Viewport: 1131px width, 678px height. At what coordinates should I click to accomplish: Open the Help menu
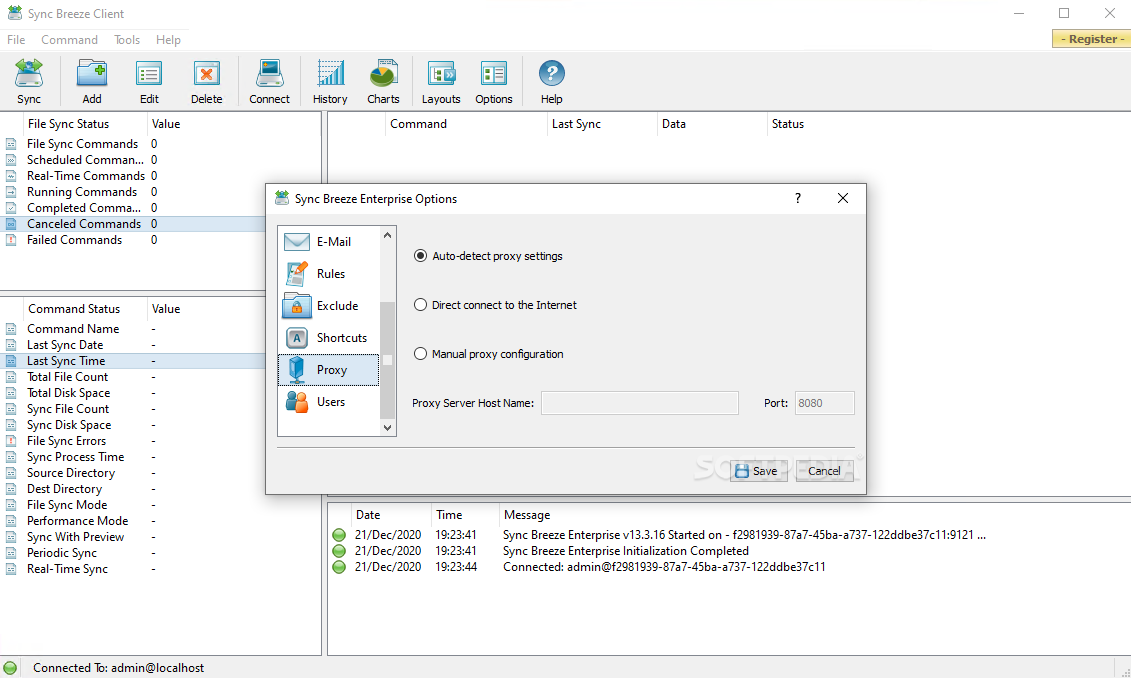click(168, 40)
